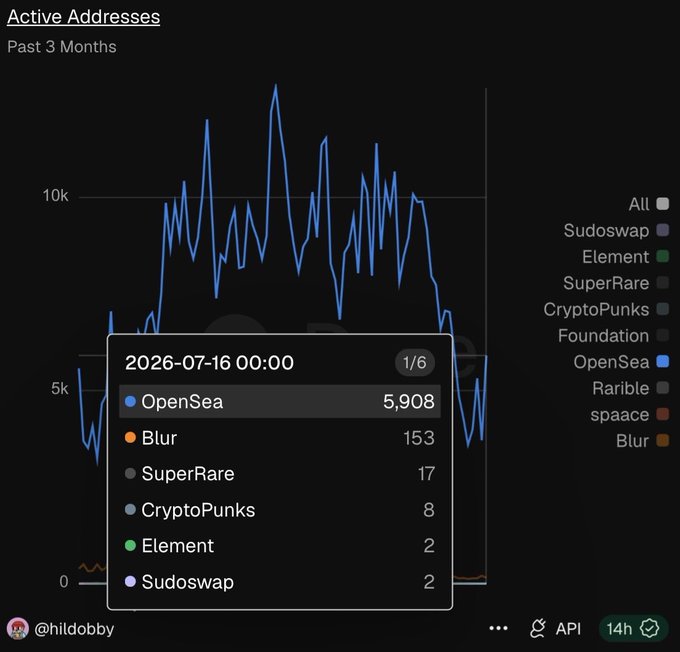Click the hildobby avatar image
The width and height of the screenshot is (680, 652).
pos(18,629)
